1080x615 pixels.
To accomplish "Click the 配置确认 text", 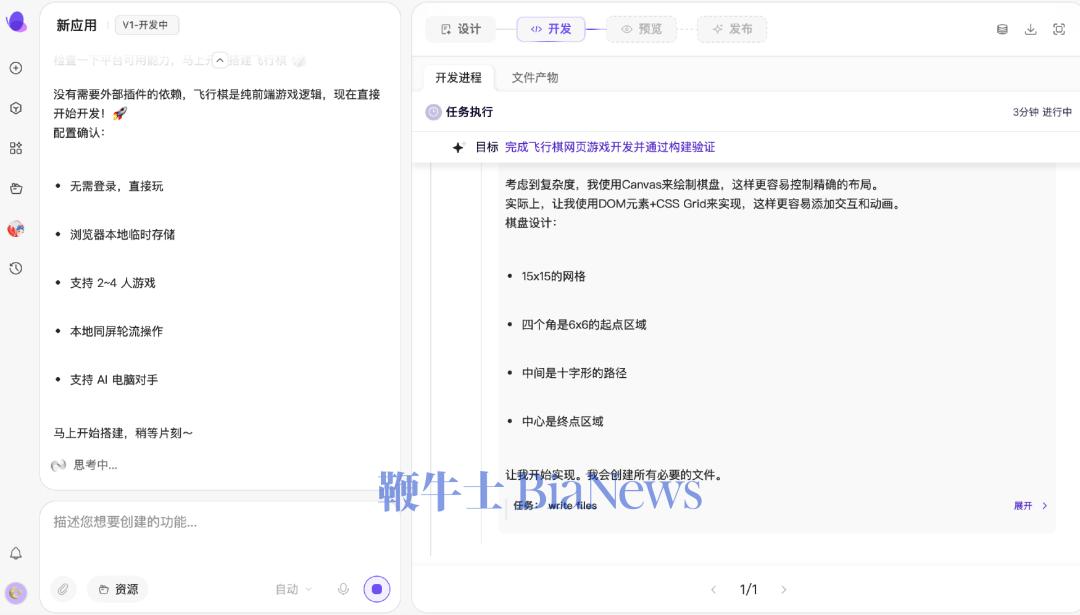I will tap(79, 133).
